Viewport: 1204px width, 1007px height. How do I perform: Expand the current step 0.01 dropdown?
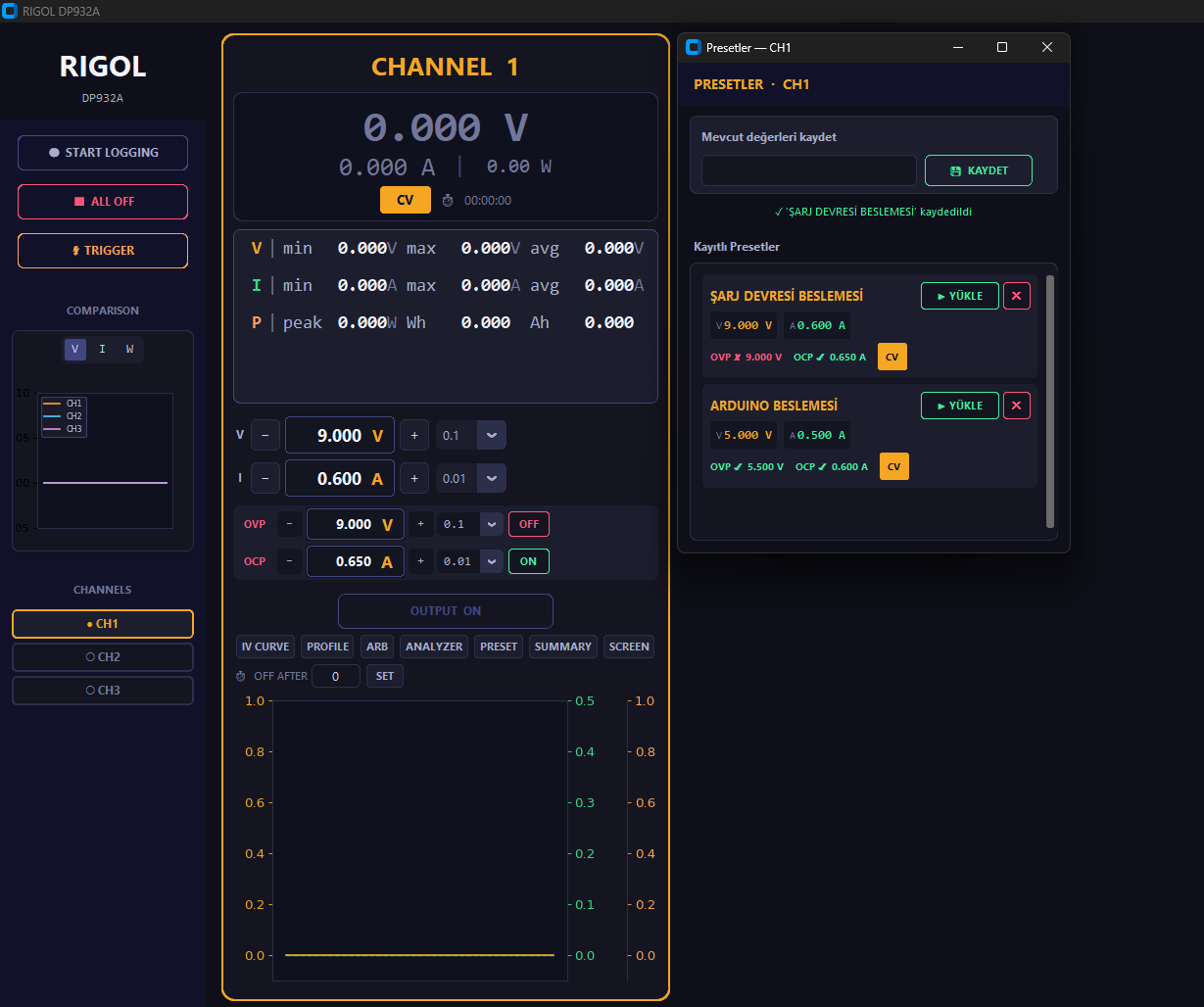coord(491,479)
